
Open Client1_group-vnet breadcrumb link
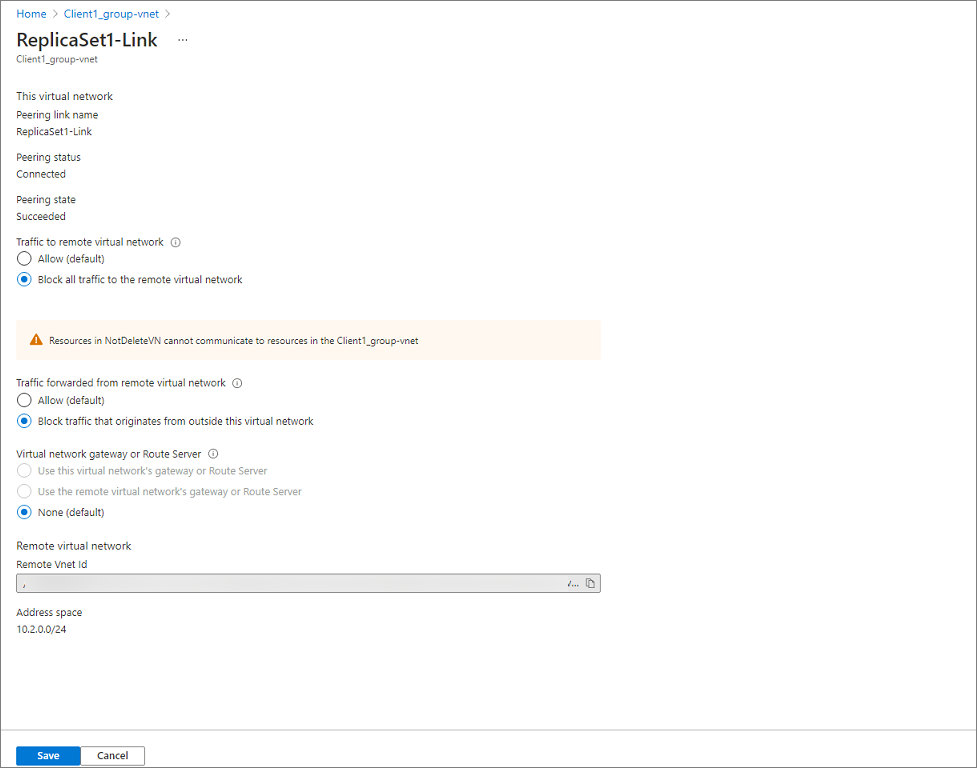109,14
